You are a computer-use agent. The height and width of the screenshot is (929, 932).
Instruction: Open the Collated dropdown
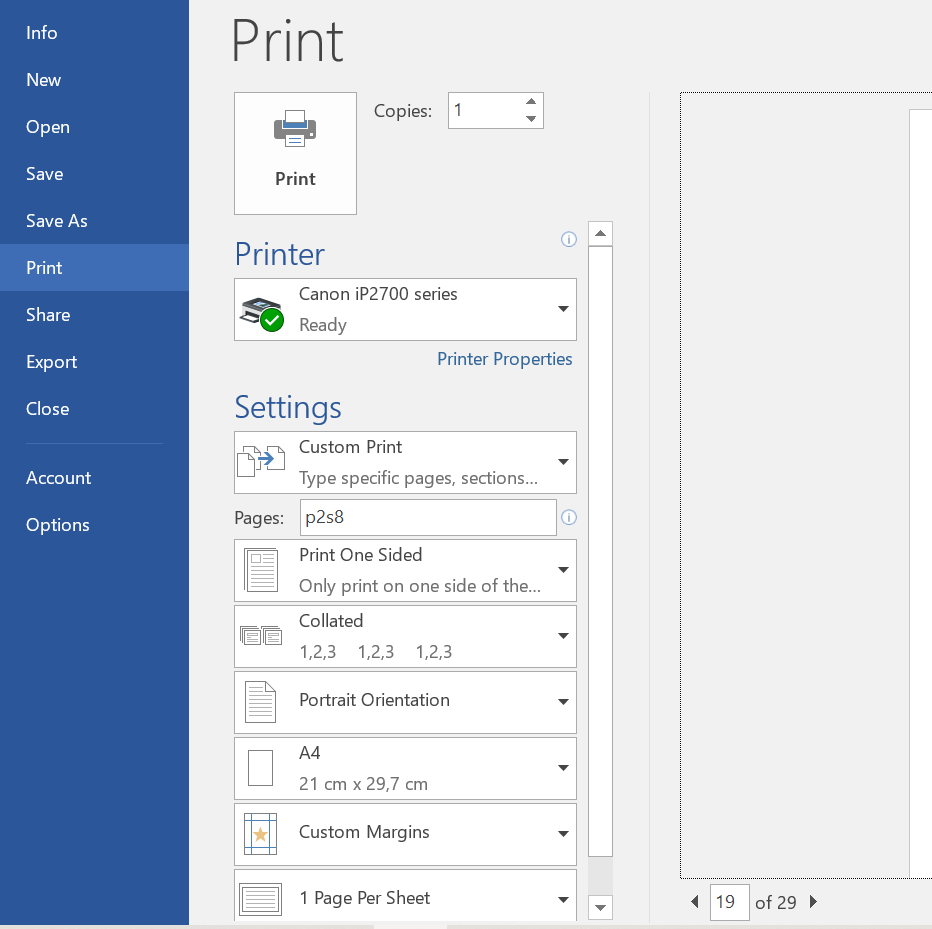(405, 637)
